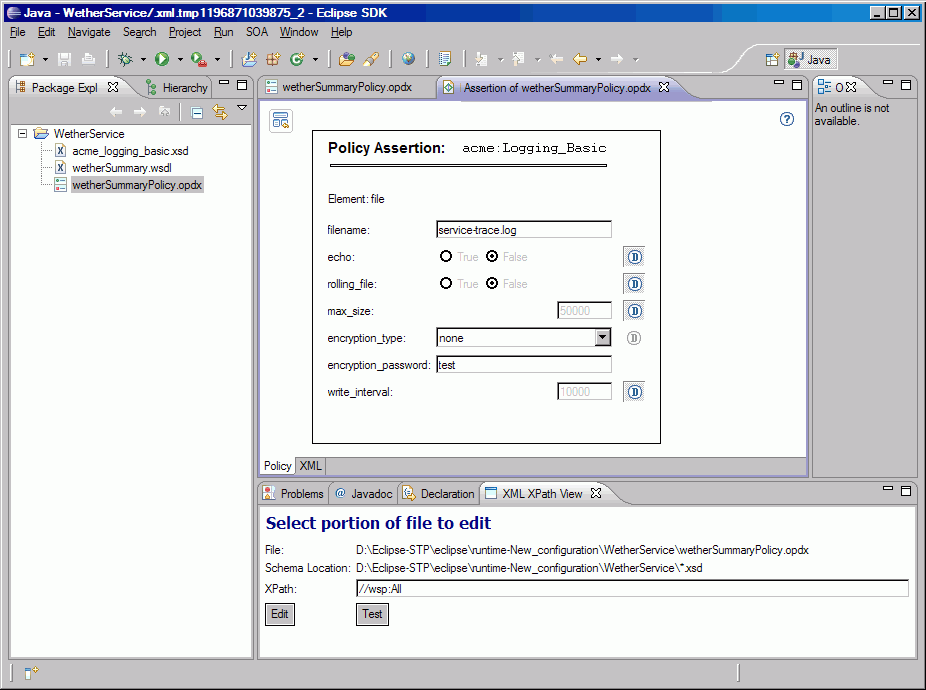Switch to the XML tab

coord(311,466)
